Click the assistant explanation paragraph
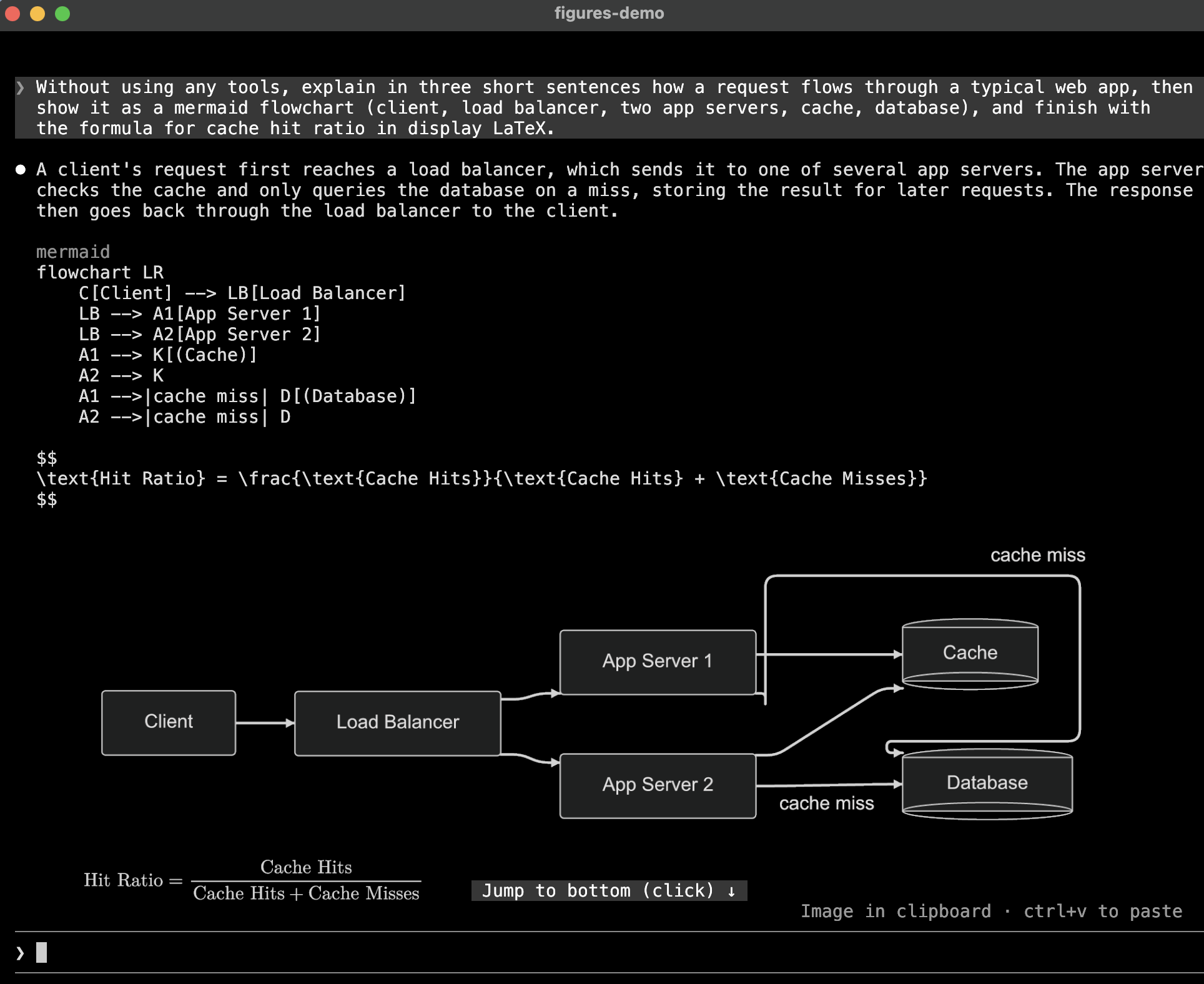Image resolution: width=1204 pixels, height=984 pixels. coord(619,190)
